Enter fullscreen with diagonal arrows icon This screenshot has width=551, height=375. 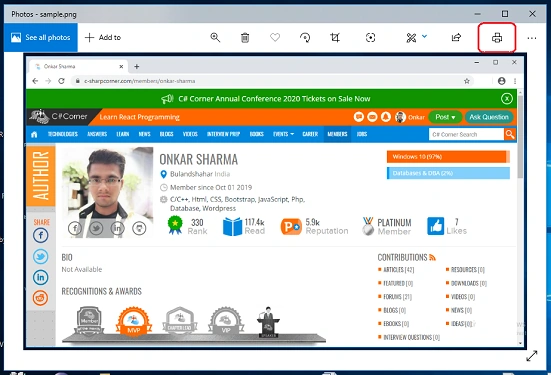(532, 356)
